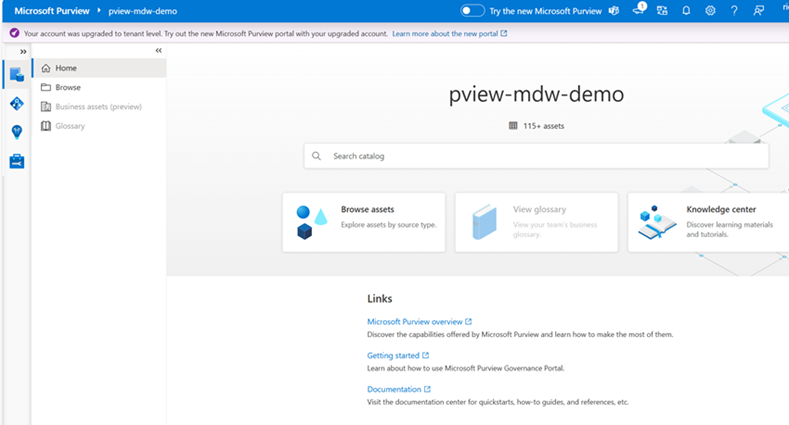
Task: Click the large 'pview-mdw-demo' page title
Action: pos(536,95)
